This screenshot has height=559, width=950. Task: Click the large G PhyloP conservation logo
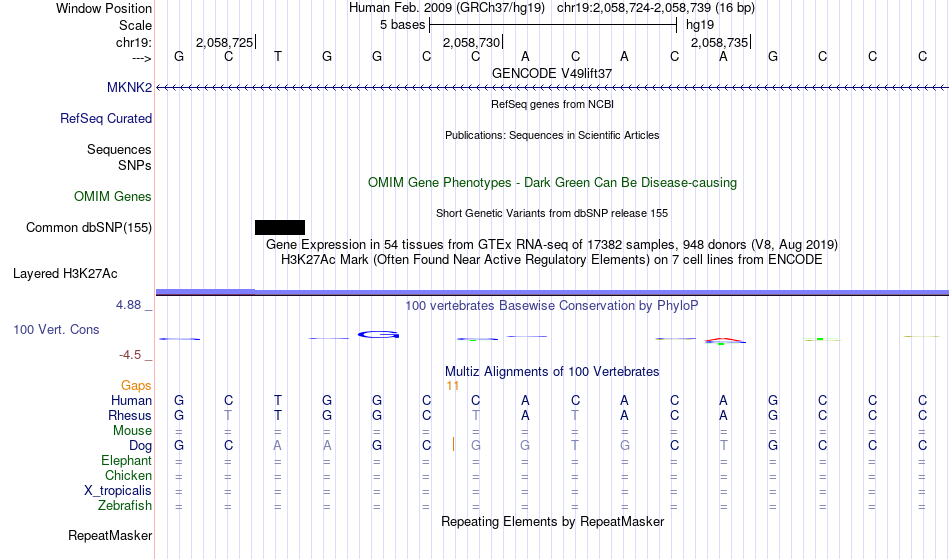click(x=379, y=334)
